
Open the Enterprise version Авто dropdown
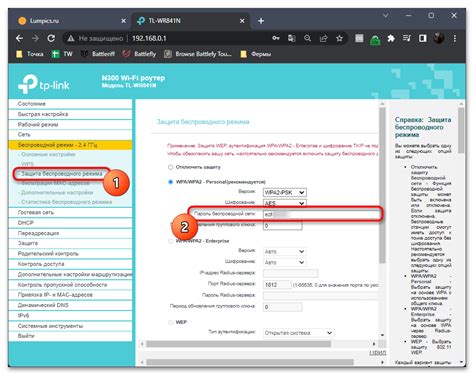click(284, 251)
